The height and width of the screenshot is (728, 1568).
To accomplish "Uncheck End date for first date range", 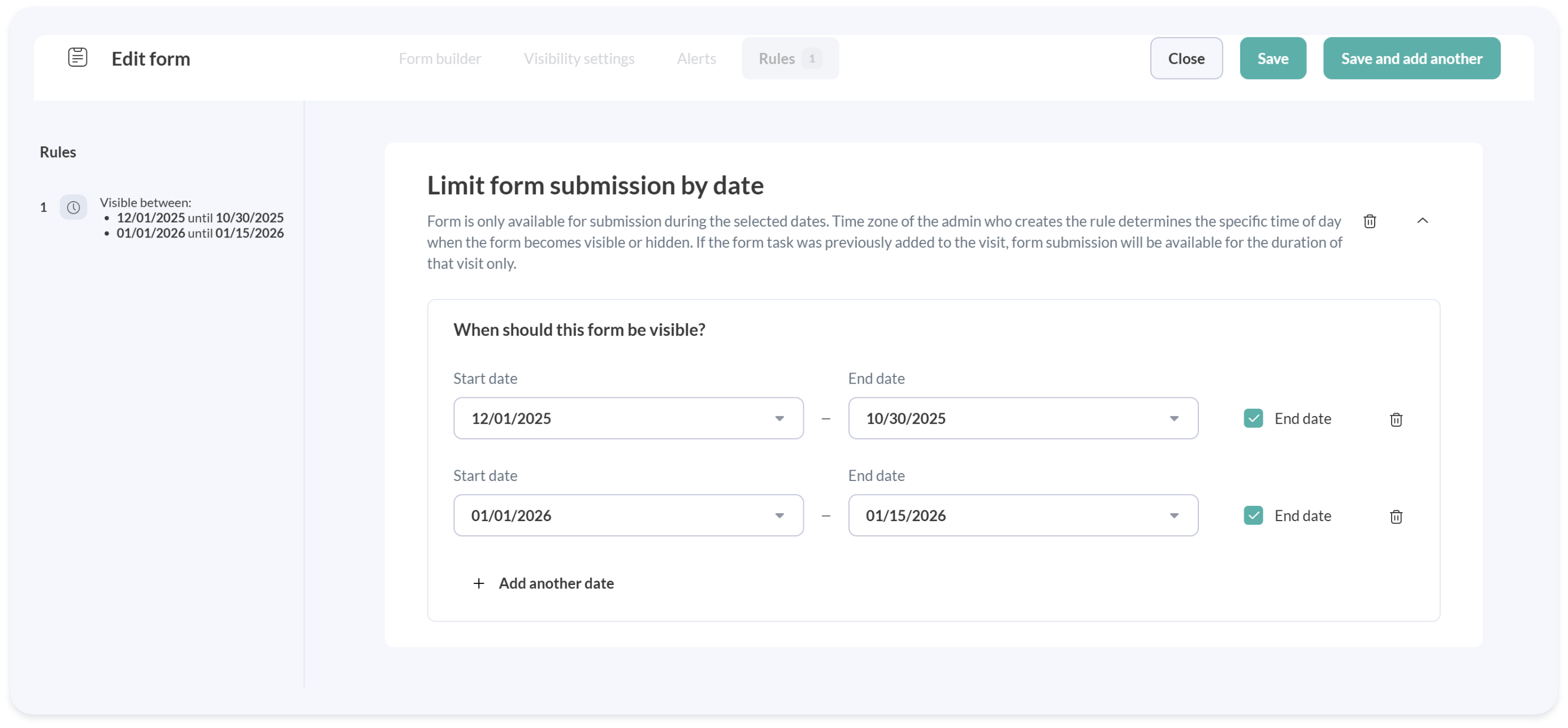I will pos(1253,418).
